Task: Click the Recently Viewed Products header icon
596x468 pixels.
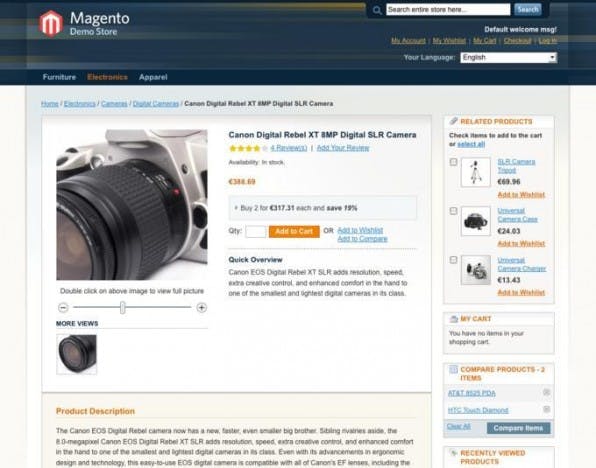Action: 453,453
